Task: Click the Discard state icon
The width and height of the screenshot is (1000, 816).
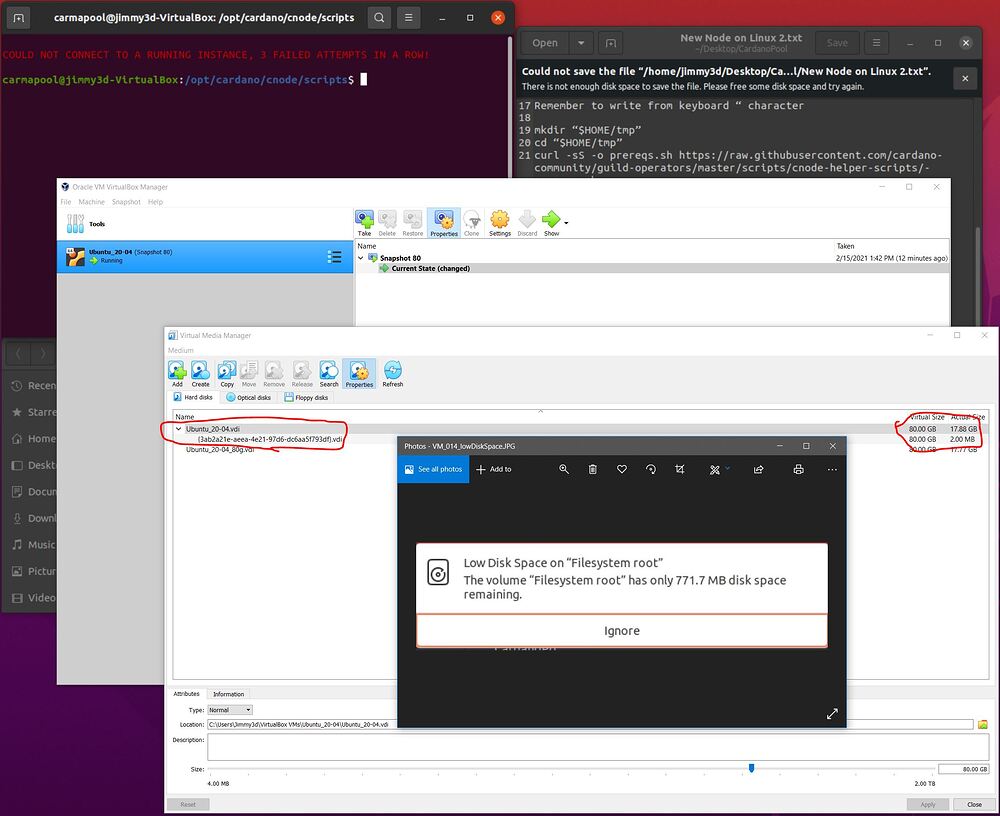Action: point(527,223)
